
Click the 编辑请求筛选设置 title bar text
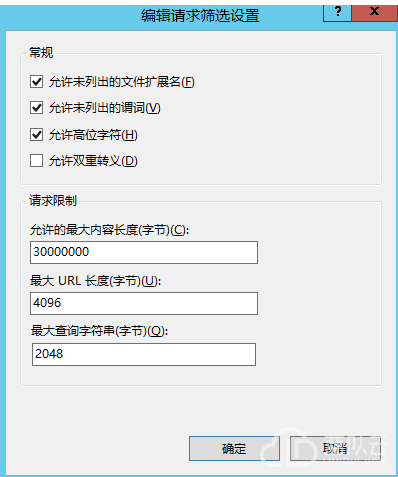(x=200, y=16)
